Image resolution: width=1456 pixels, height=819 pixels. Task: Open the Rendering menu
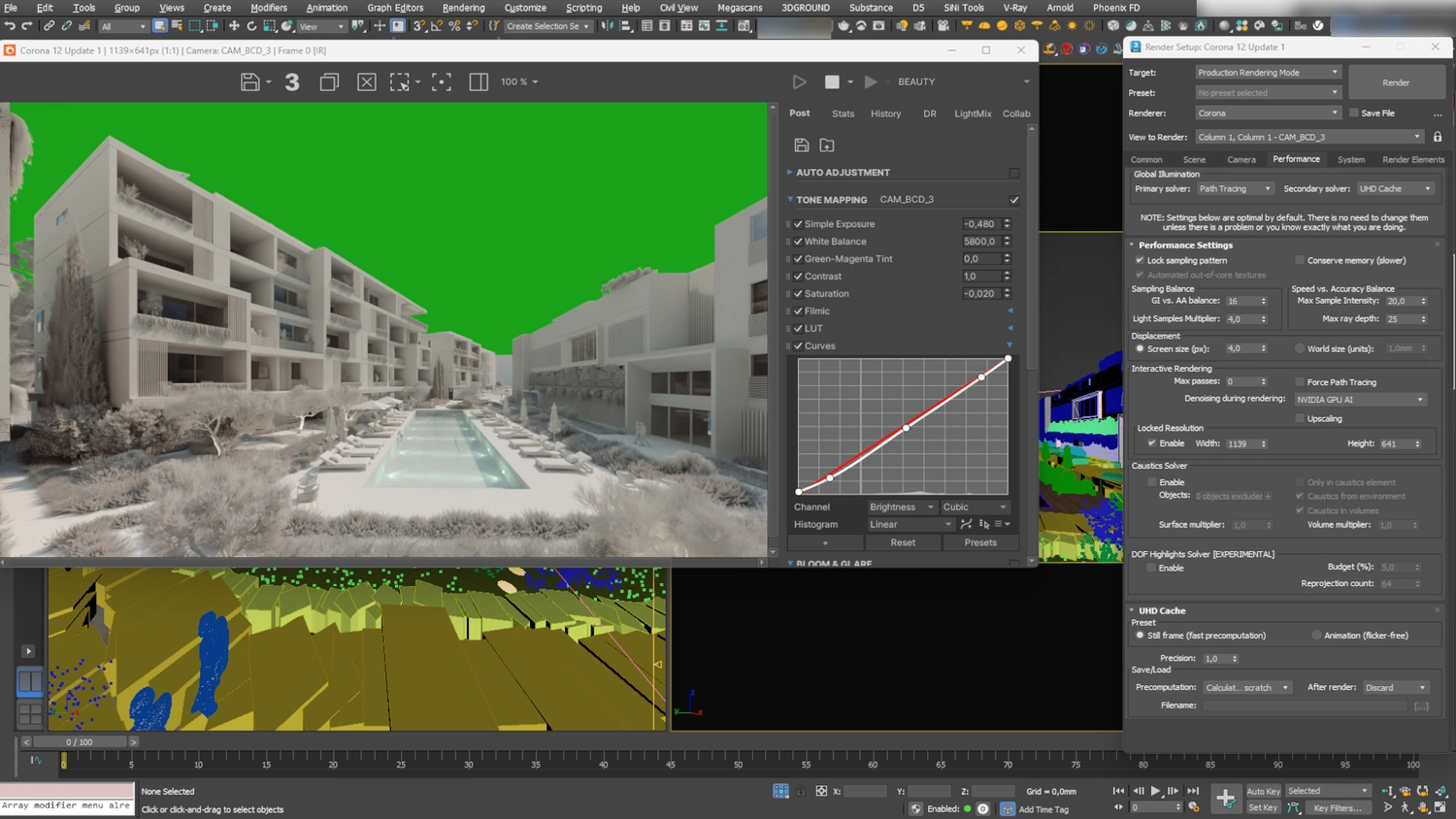(x=463, y=8)
